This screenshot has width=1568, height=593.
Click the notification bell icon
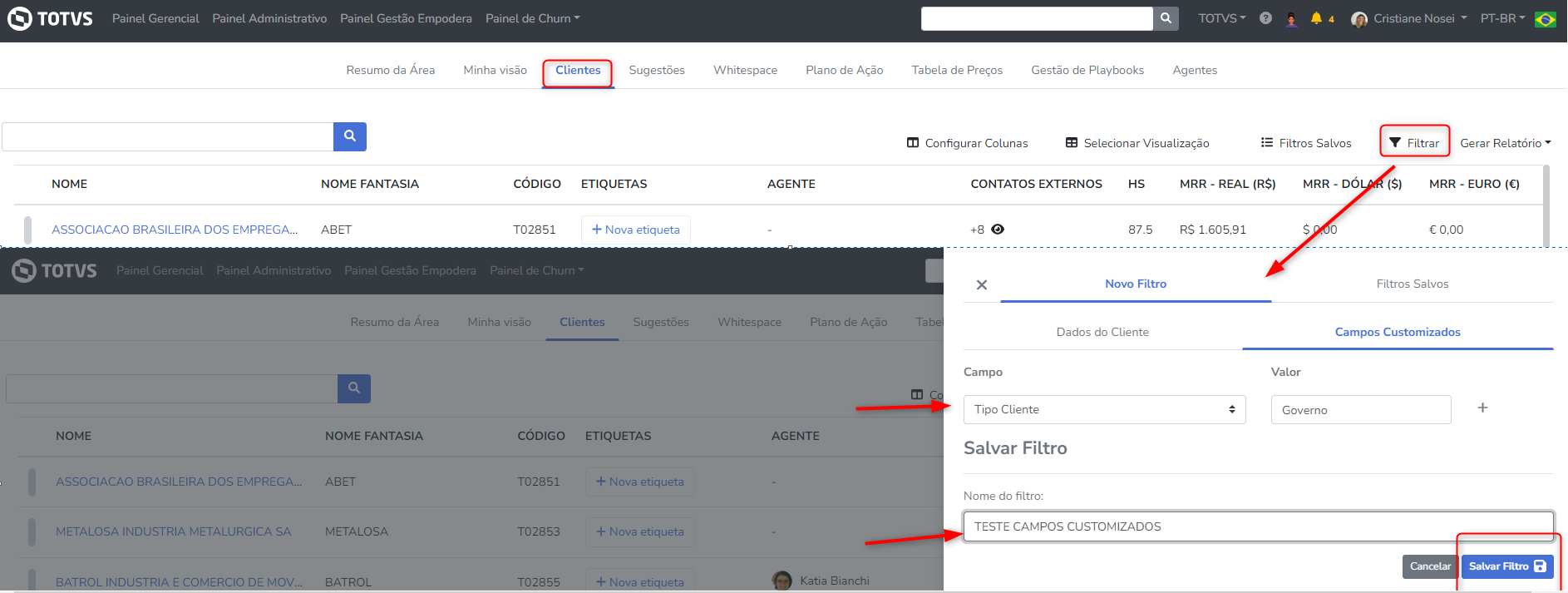(1316, 18)
